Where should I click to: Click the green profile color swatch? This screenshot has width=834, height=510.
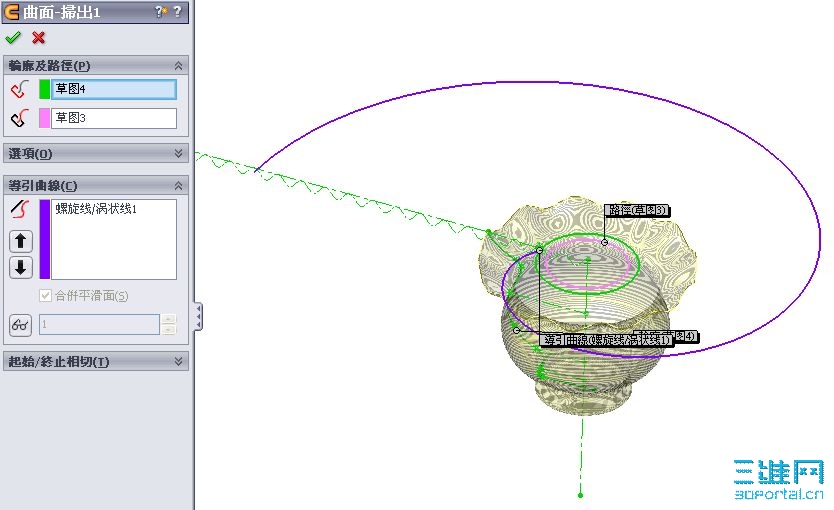coord(45,89)
